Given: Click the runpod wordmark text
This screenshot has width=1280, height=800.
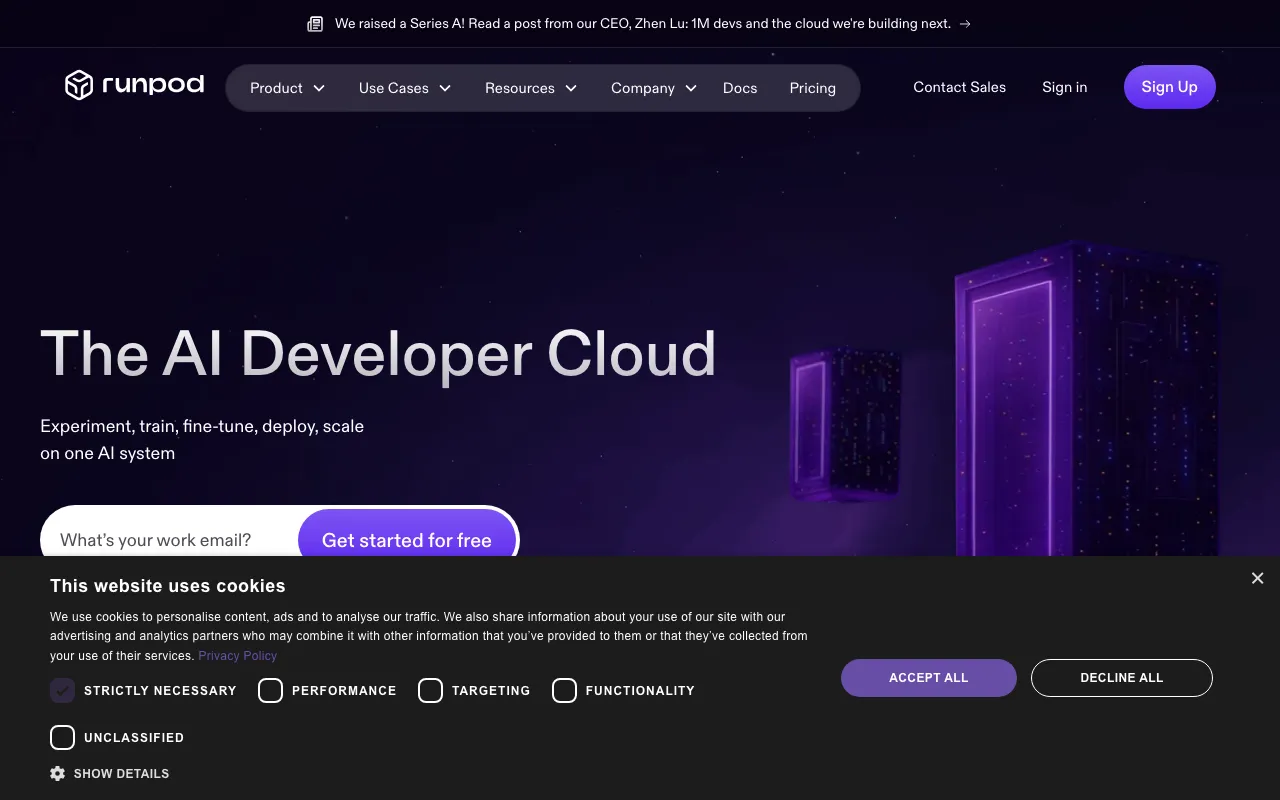Looking at the screenshot, I should pos(153,85).
